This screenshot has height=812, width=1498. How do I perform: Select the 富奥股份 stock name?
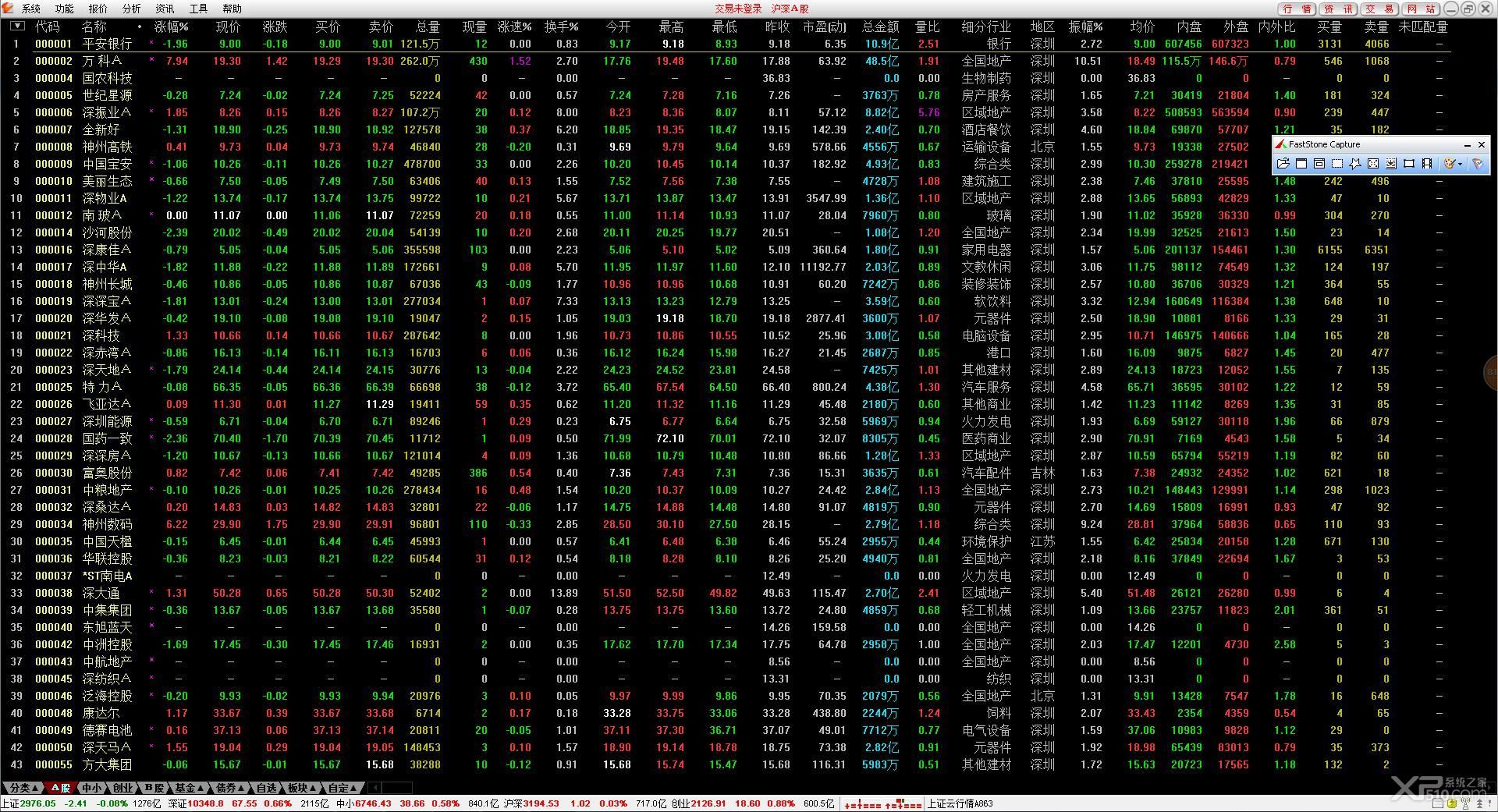point(108,473)
